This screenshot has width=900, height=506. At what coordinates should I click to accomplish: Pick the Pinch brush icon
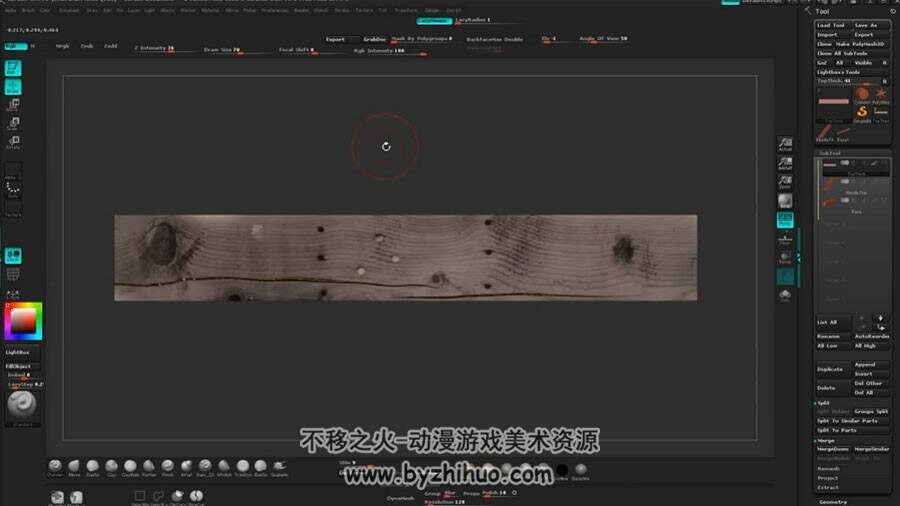(x=168, y=468)
